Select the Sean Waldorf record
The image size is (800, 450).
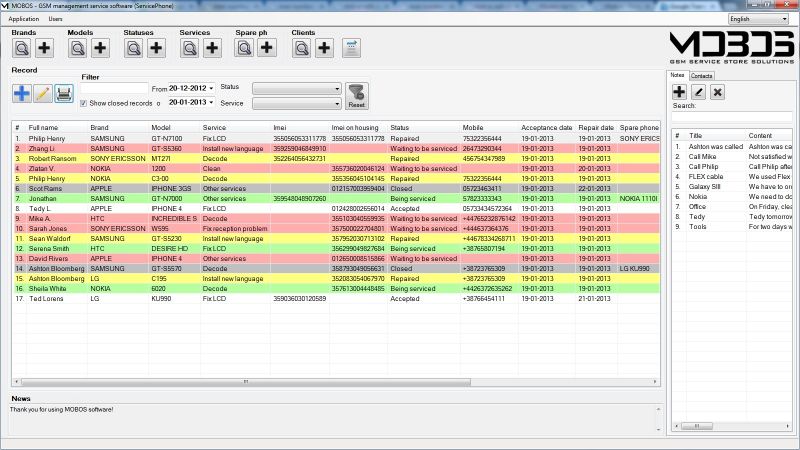click(336, 238)
